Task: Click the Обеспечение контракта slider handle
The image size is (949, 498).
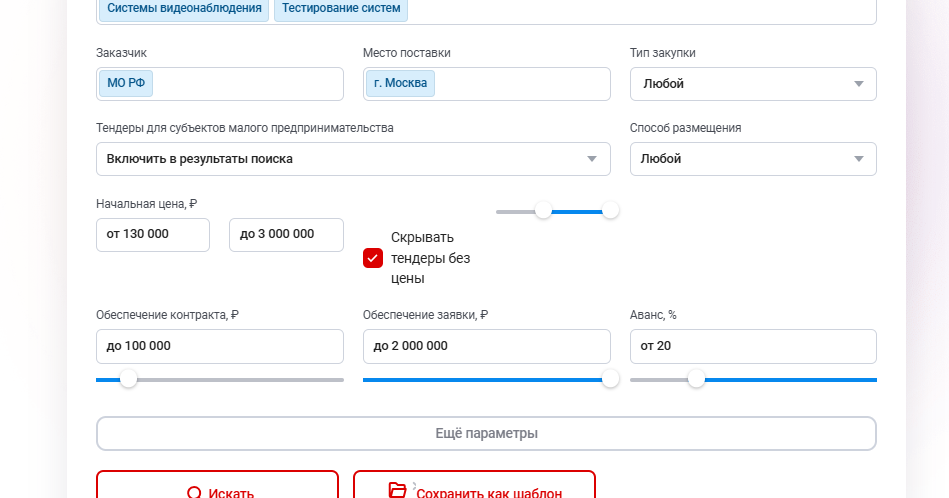Action: [x=128, y=379]
